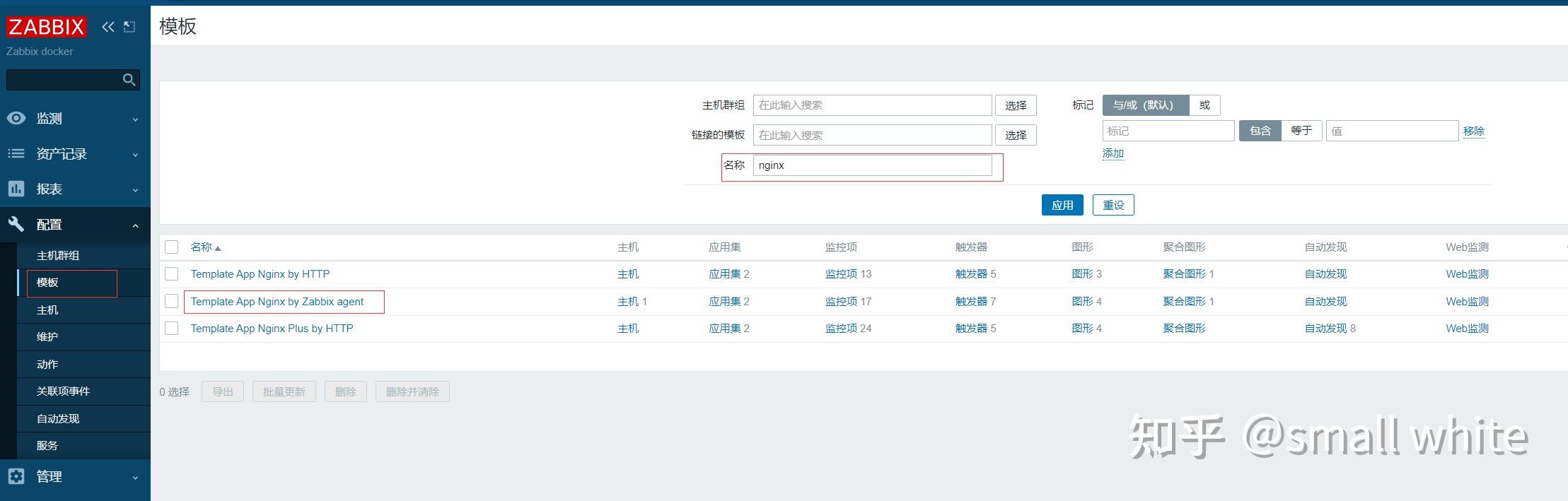Open Web监测 for Nginx Plus by HTTP
1568x501 pixels.
1467,329
